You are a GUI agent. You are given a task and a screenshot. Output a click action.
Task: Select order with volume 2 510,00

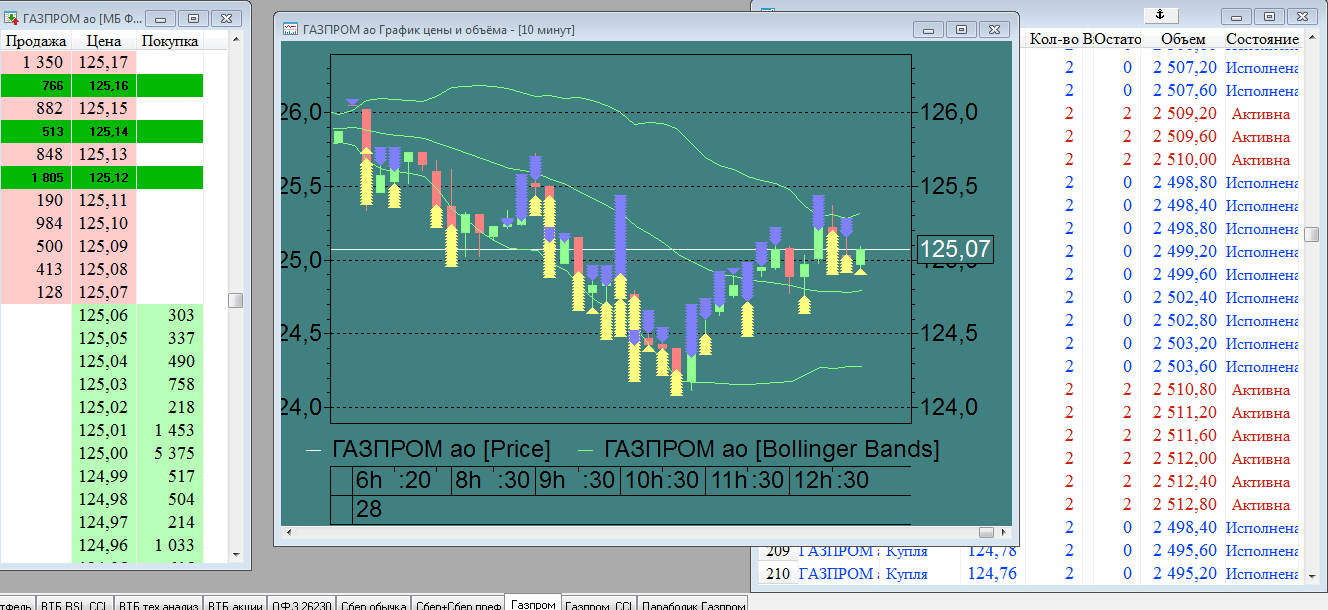point(1184,159)
